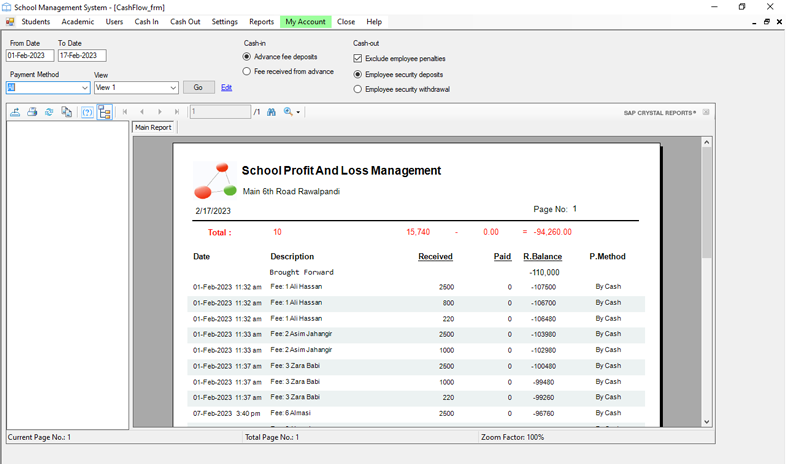The height and width of the screenshot is (464, 800).
Task: Click the Fee: 6 Almasi row description
Action: pos(290,413)
